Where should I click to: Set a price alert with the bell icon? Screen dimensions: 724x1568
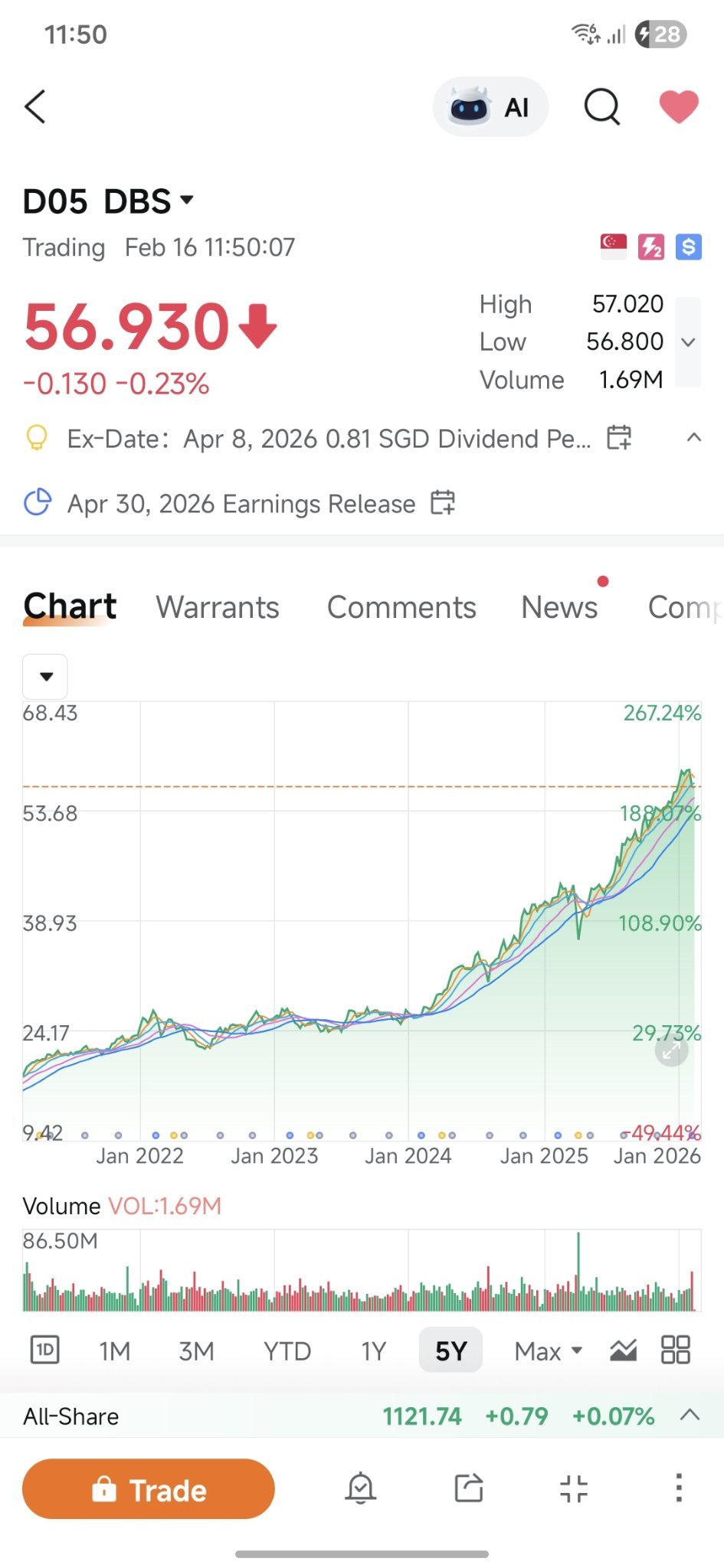point(360,1489)
